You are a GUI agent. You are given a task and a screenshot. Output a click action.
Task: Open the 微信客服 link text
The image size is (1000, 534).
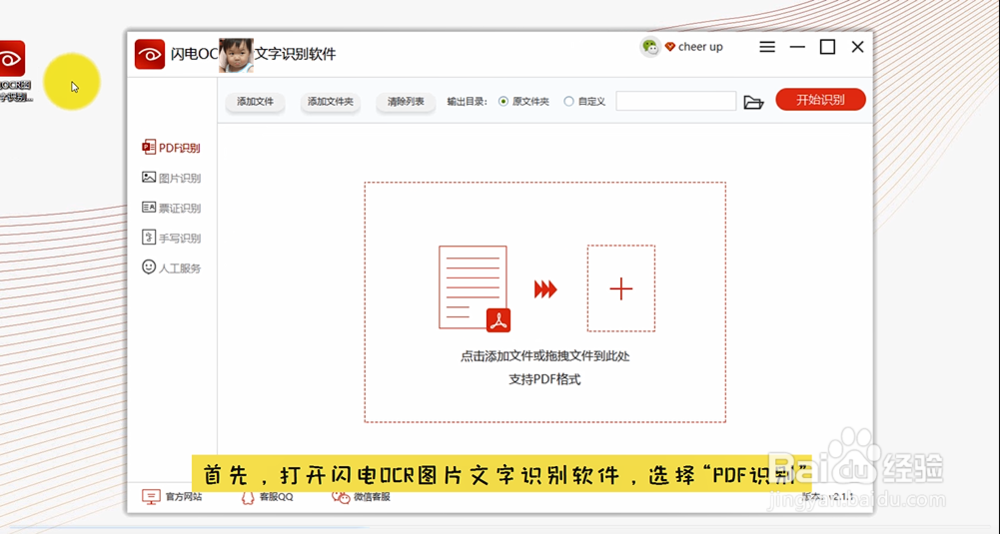[372, 497]
